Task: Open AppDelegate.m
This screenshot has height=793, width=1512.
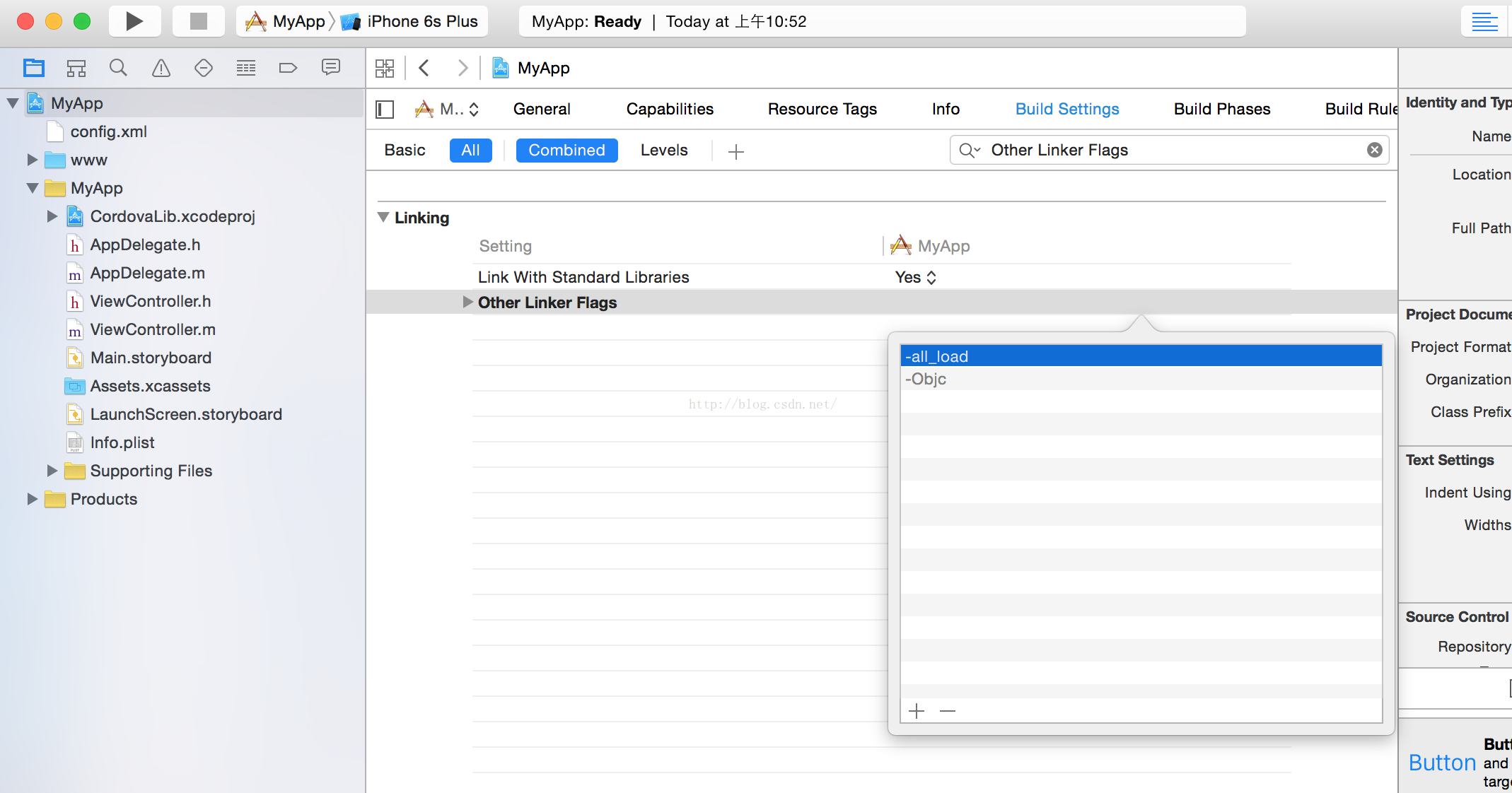Action: [147, 273]
